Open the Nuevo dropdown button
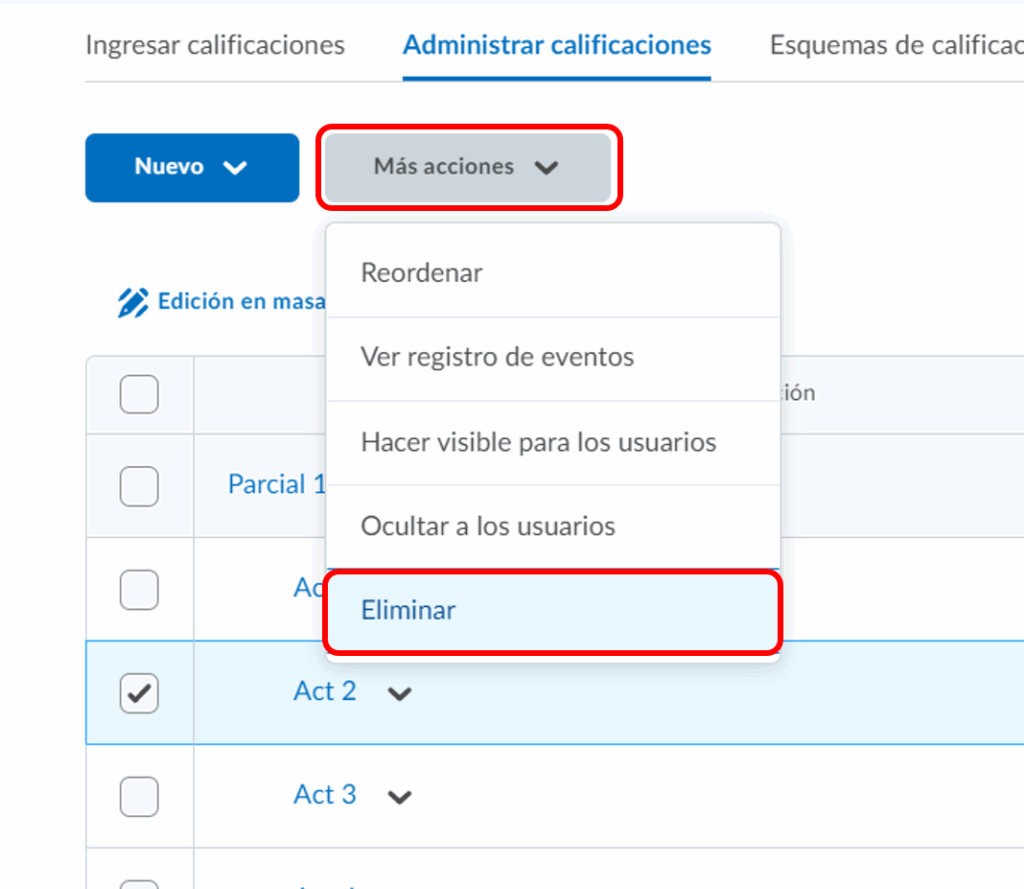Image resolution: width=1024 pixels, height=889 pixels. [192, 167]
